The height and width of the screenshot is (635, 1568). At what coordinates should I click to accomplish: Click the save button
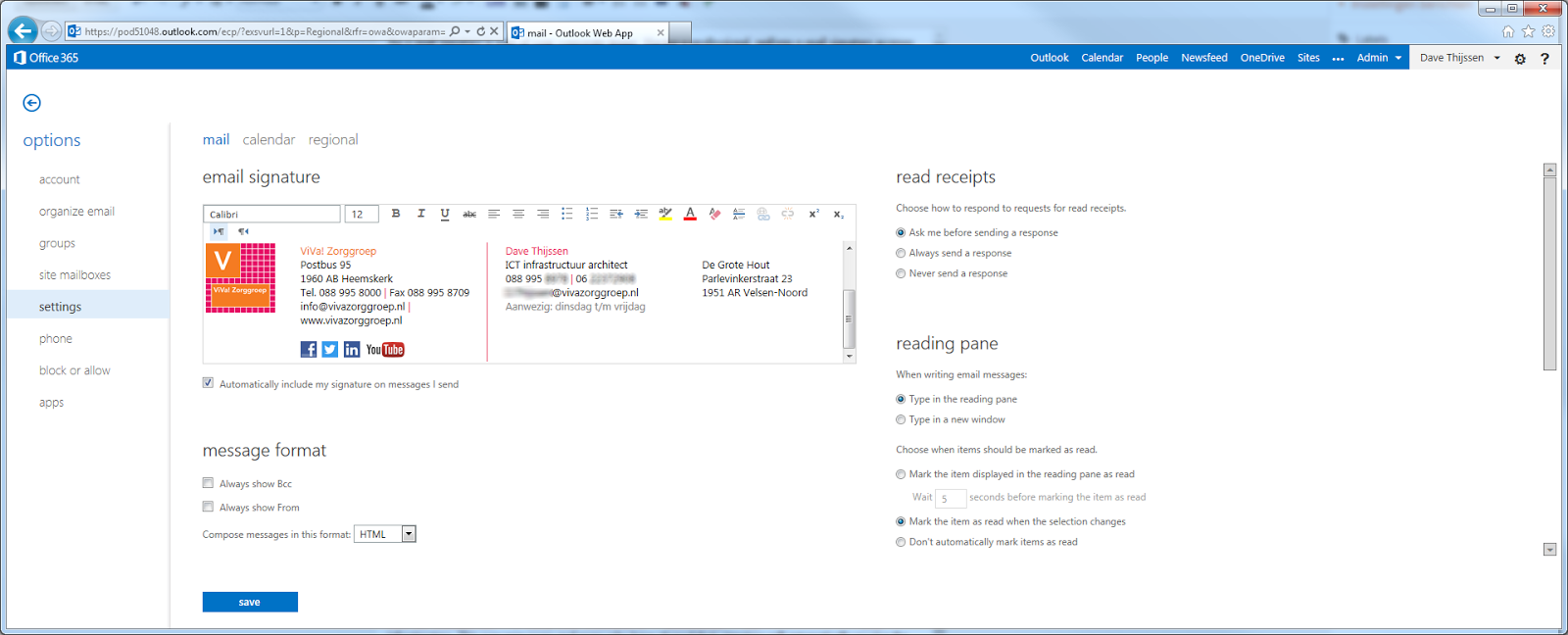(x=250, y=602)
